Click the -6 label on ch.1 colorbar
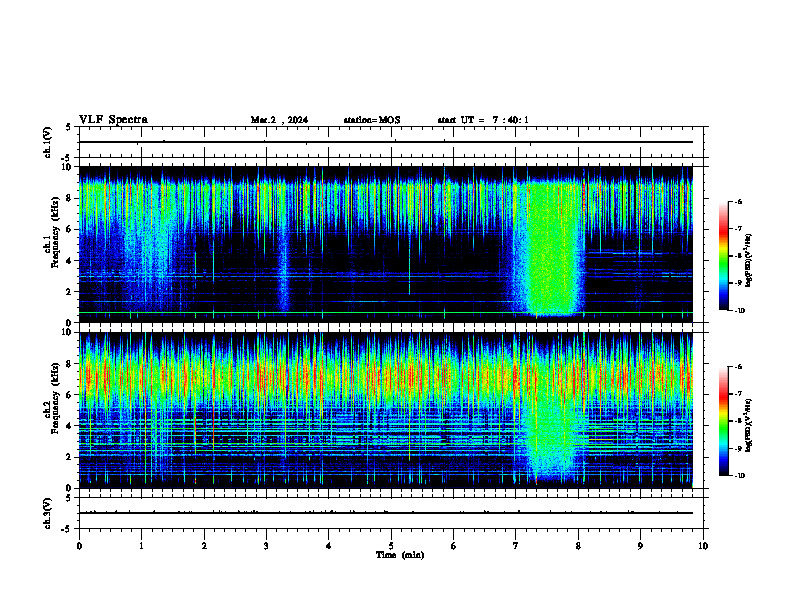The width and height of the screenshot is (792, 612). pyautogui.click(x=738, y=202)
